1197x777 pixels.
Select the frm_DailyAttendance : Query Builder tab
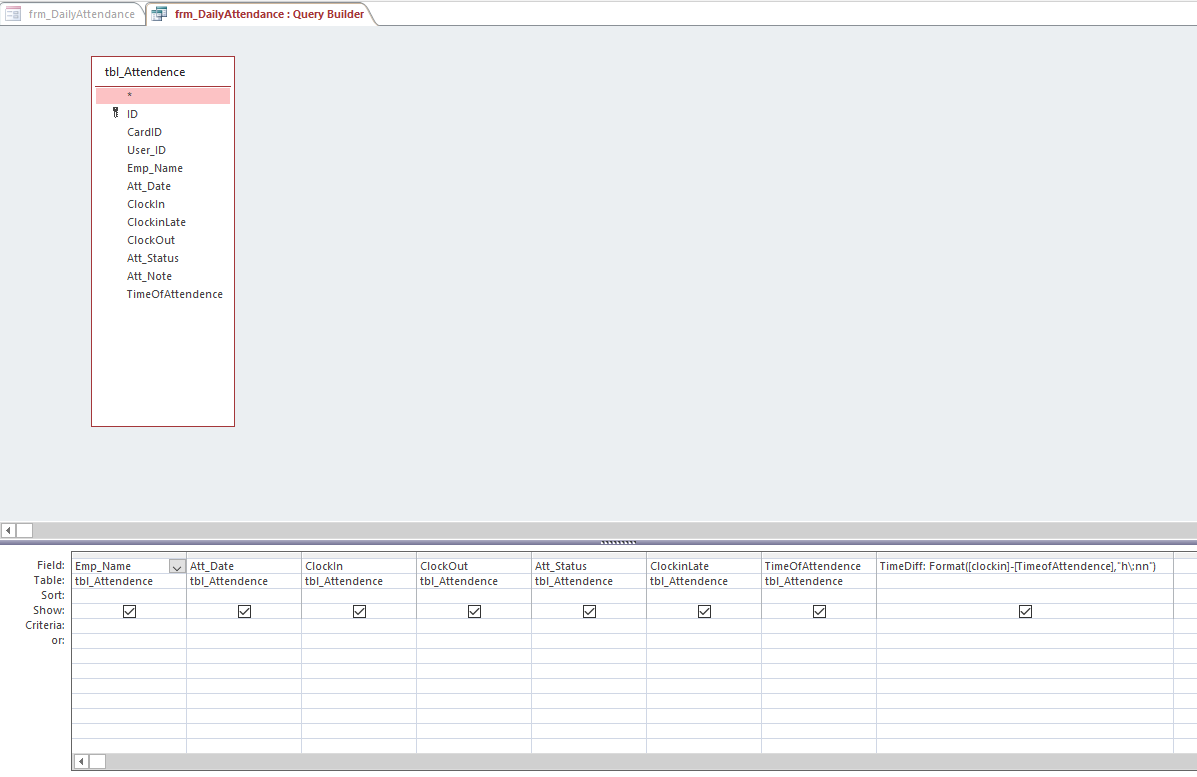click(260, 14)
